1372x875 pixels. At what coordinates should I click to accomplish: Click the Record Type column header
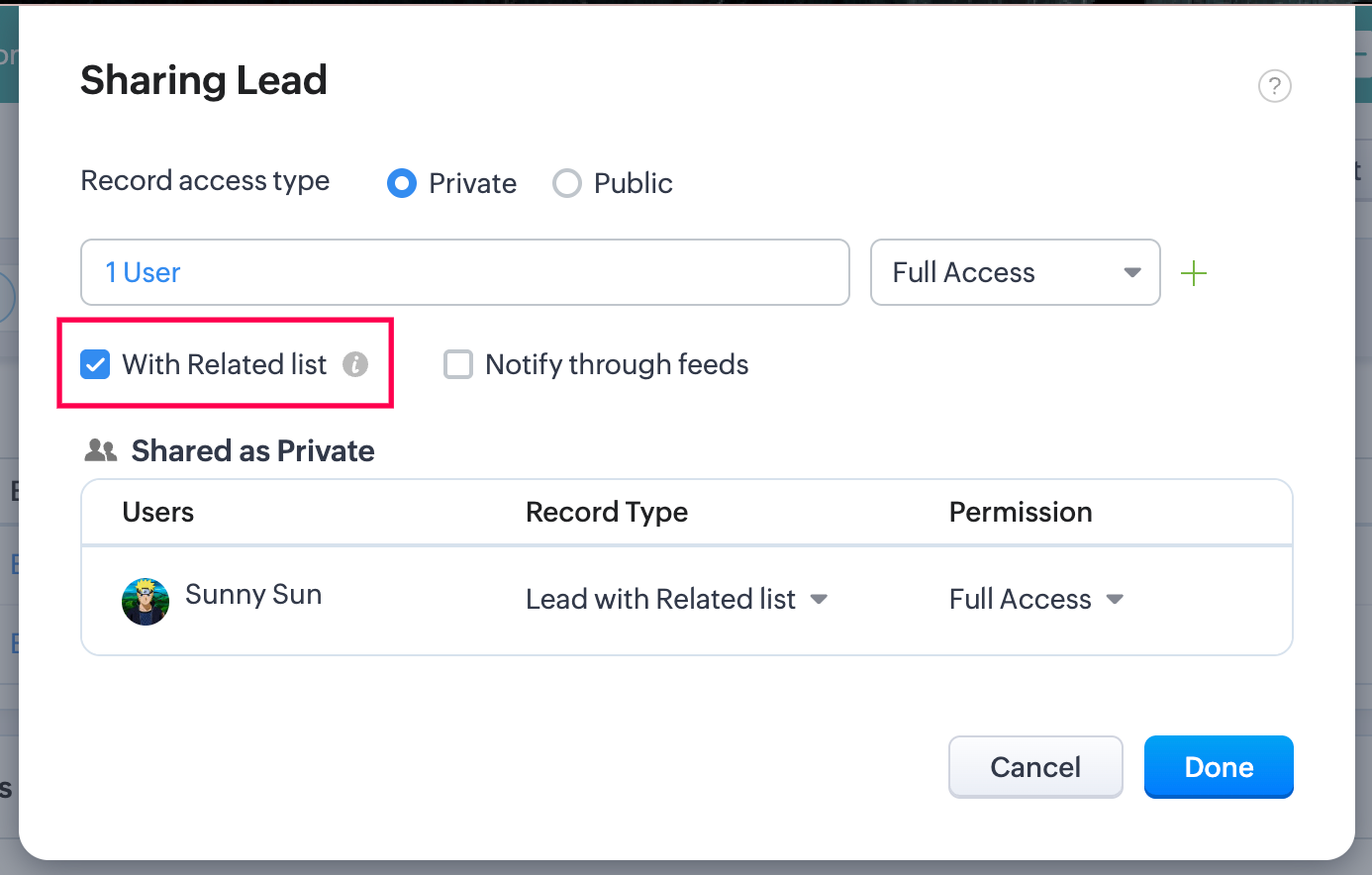607,512
